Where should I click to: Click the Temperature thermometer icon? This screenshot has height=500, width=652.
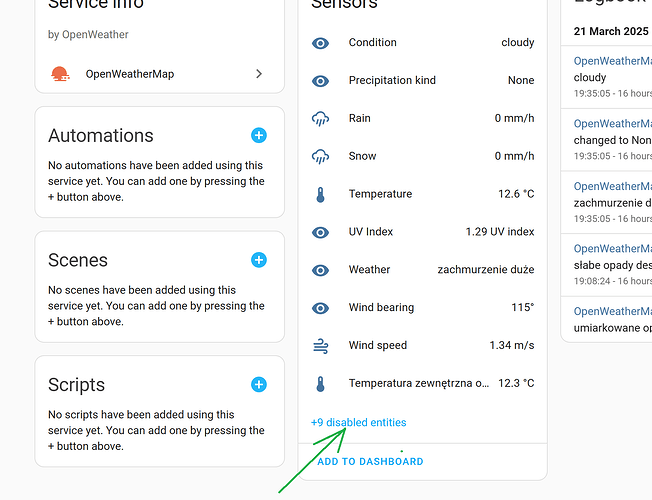coord(321,194)
